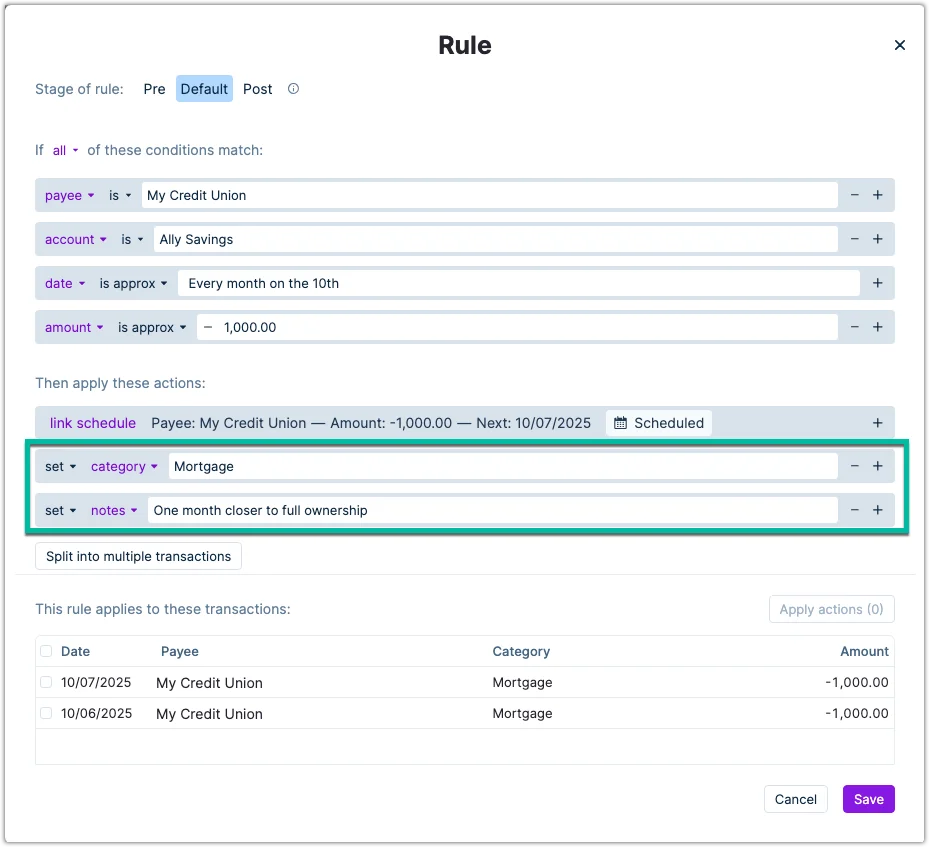Click Split into multiple transactions
The width and height of the screenshot is (929, 847).
[138, 556]
